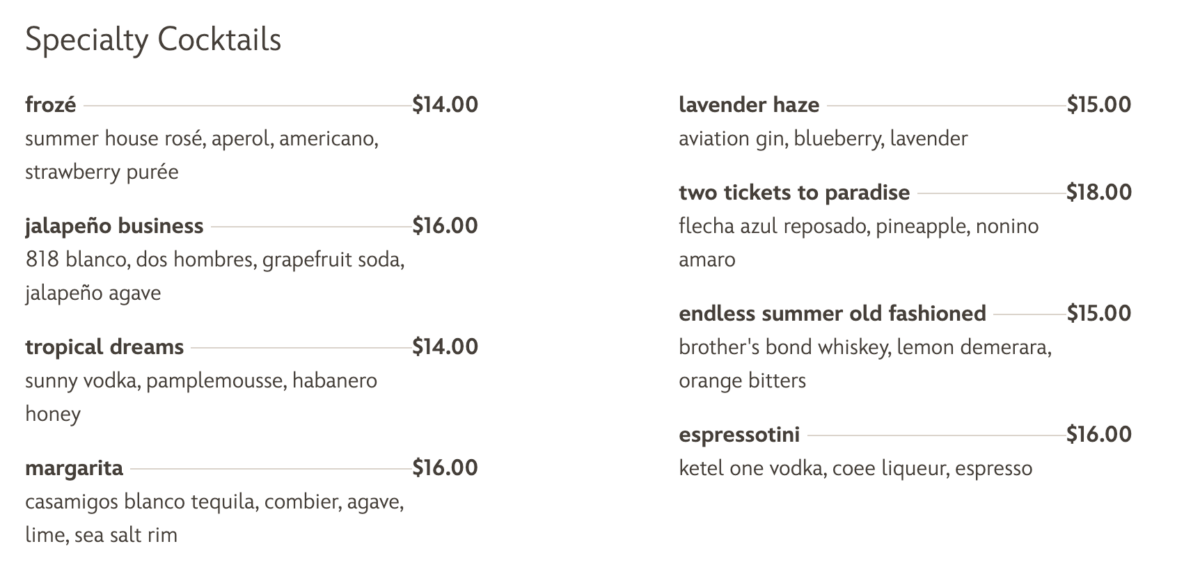
Task: Open the two tickets to paradise item
Action: pyautogui.click(x=794, y=192)
